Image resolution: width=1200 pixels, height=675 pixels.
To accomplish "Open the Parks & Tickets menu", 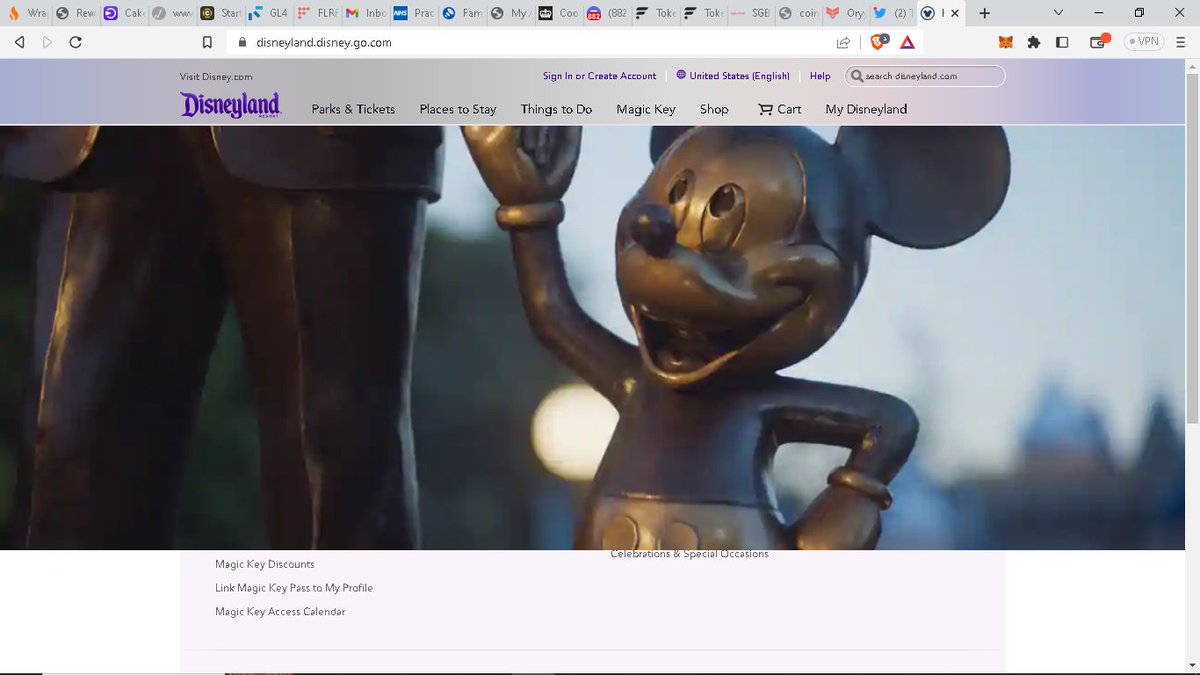I will coord(353,109).
